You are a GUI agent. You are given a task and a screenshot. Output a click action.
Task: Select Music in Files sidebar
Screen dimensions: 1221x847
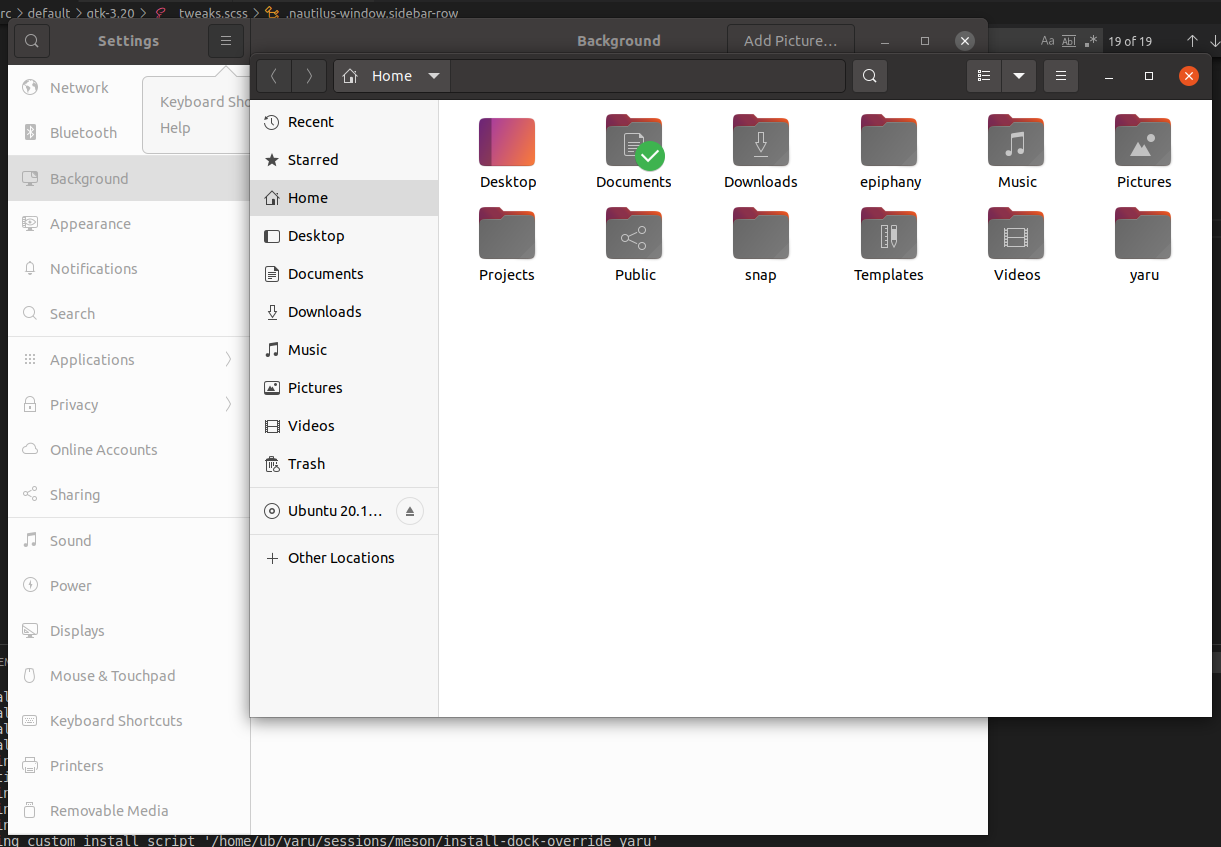344,350
